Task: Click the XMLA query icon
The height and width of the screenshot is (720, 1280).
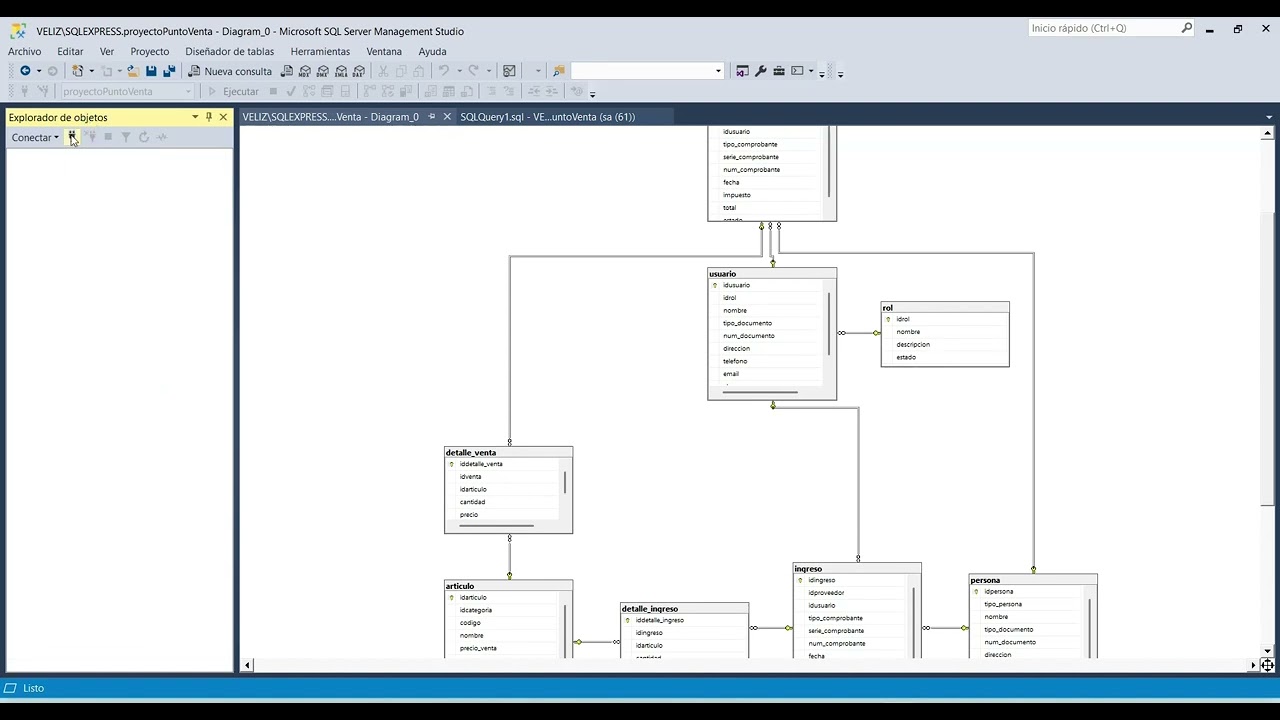Action: 341,71
